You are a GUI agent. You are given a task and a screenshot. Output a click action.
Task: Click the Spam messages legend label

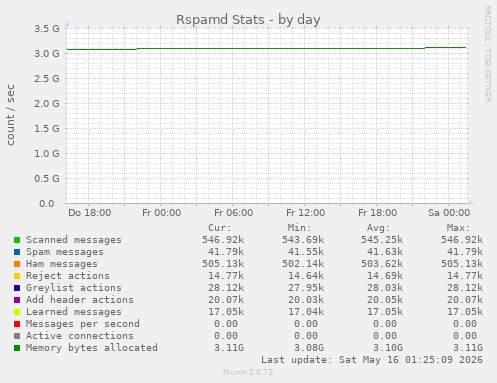click(65, 252)
